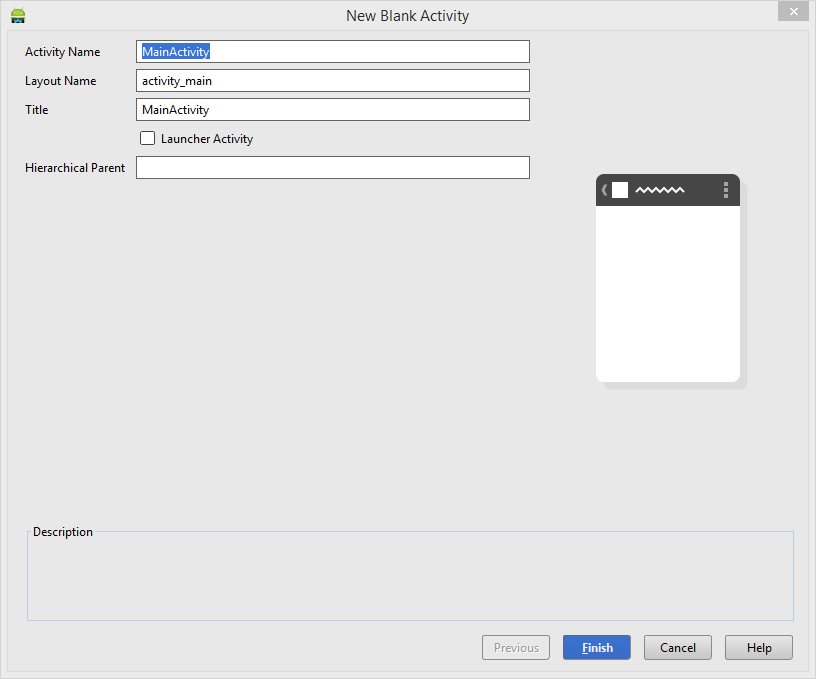Click the Launcher Activity checkbox label text
This screenshot has width=816, height=679.
pos(207,139)
